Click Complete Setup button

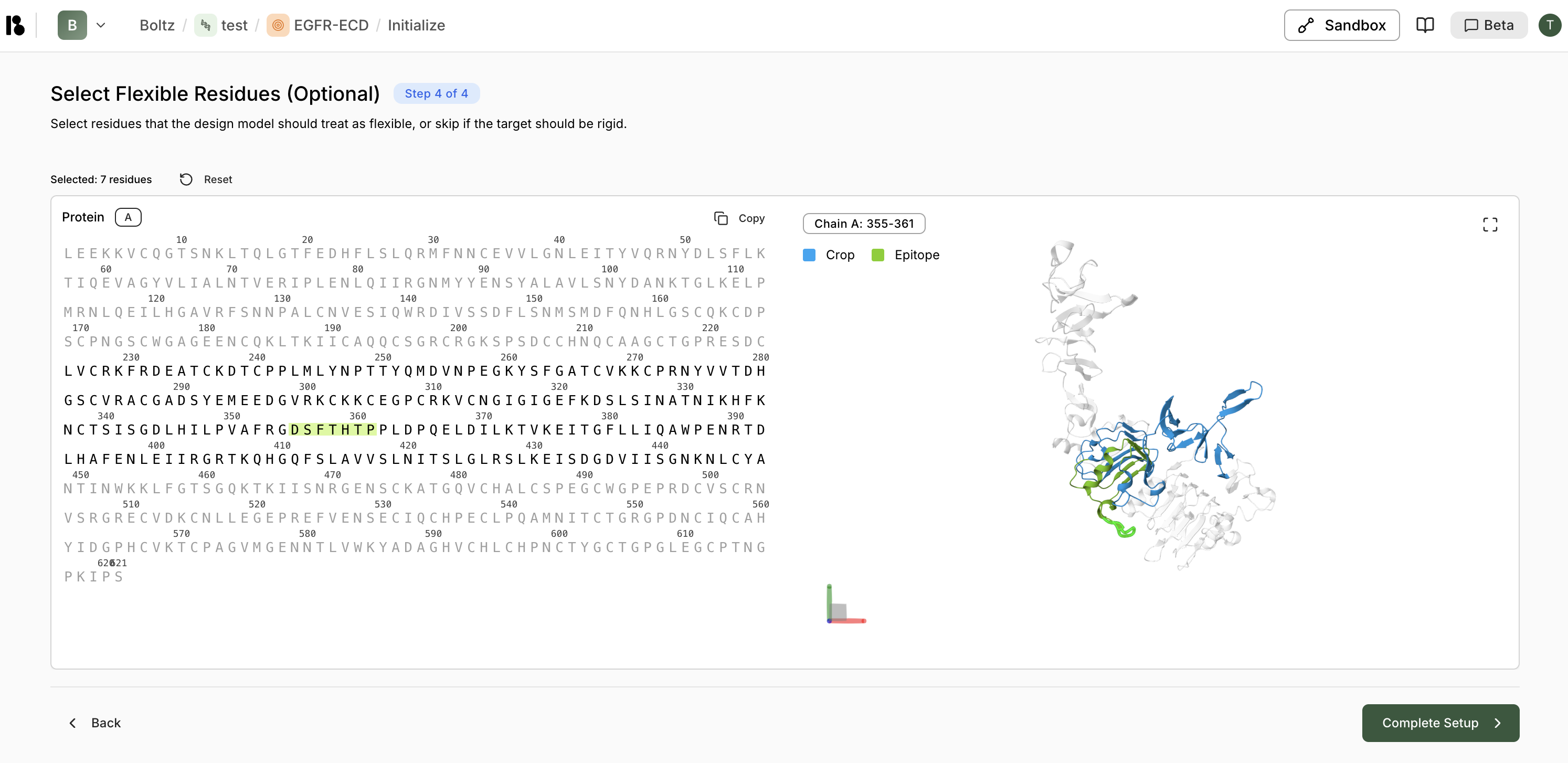click(1439, 722)
